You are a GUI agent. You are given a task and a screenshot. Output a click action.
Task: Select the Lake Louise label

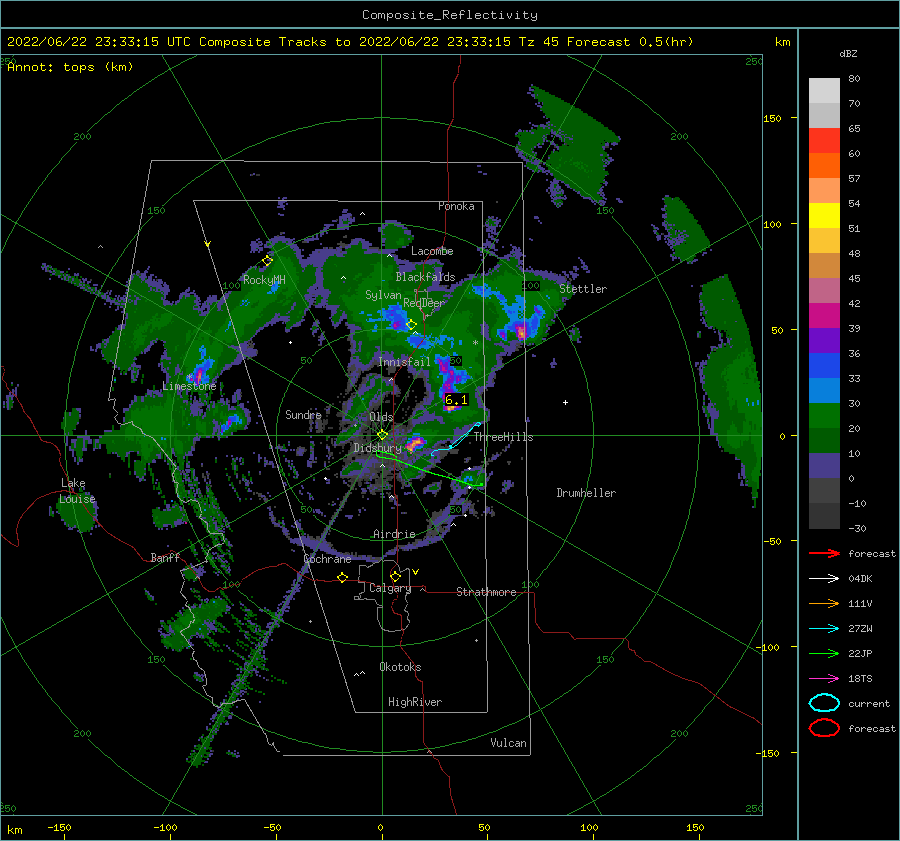[x=77, y=491]
